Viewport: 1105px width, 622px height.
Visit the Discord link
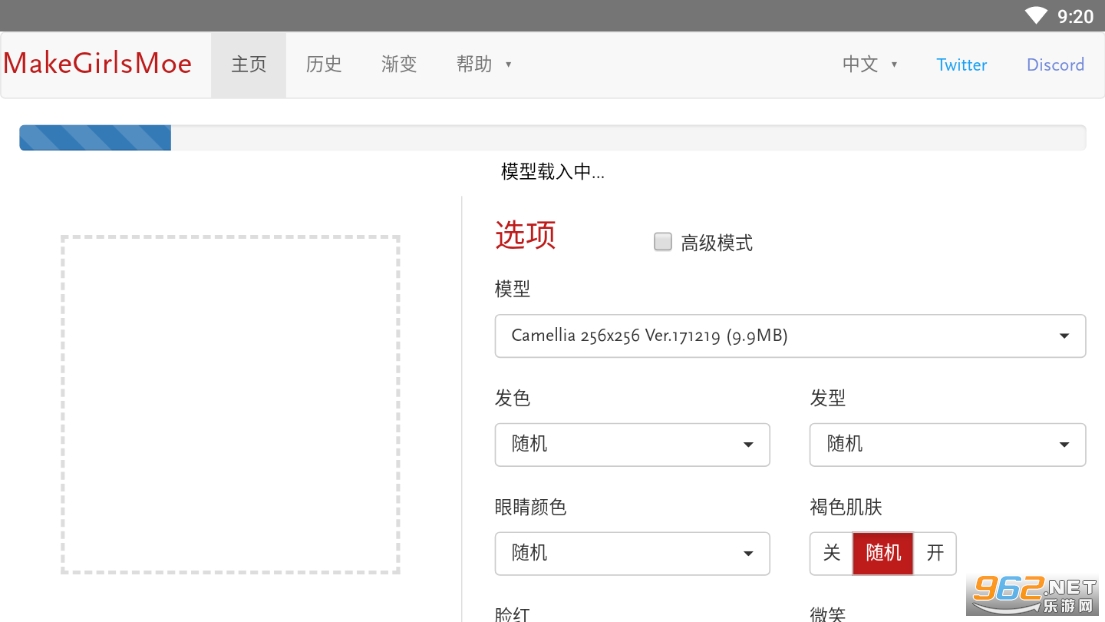click(x=1055, y=65)
